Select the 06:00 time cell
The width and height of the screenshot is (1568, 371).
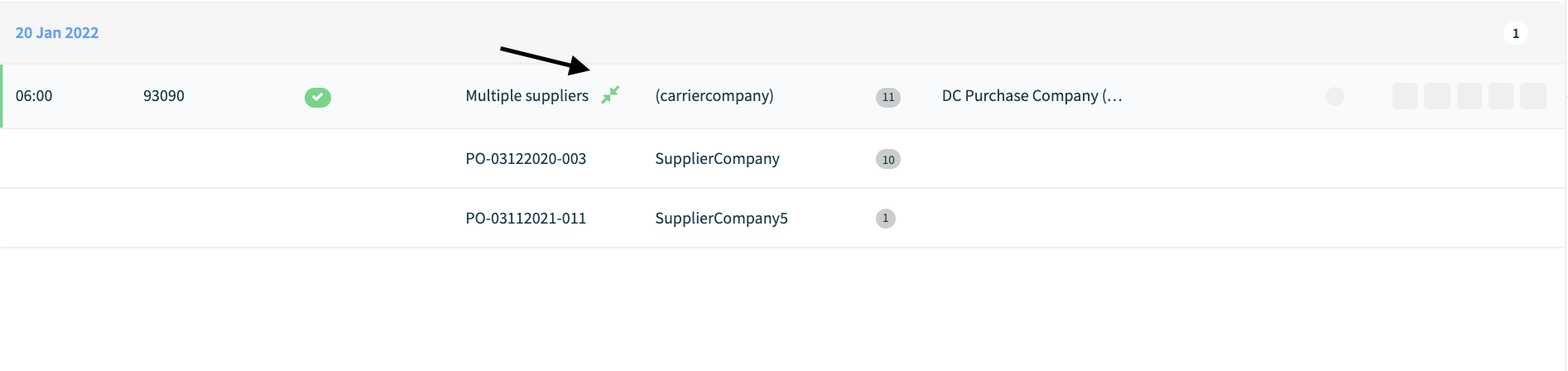[x=34, y=96]
